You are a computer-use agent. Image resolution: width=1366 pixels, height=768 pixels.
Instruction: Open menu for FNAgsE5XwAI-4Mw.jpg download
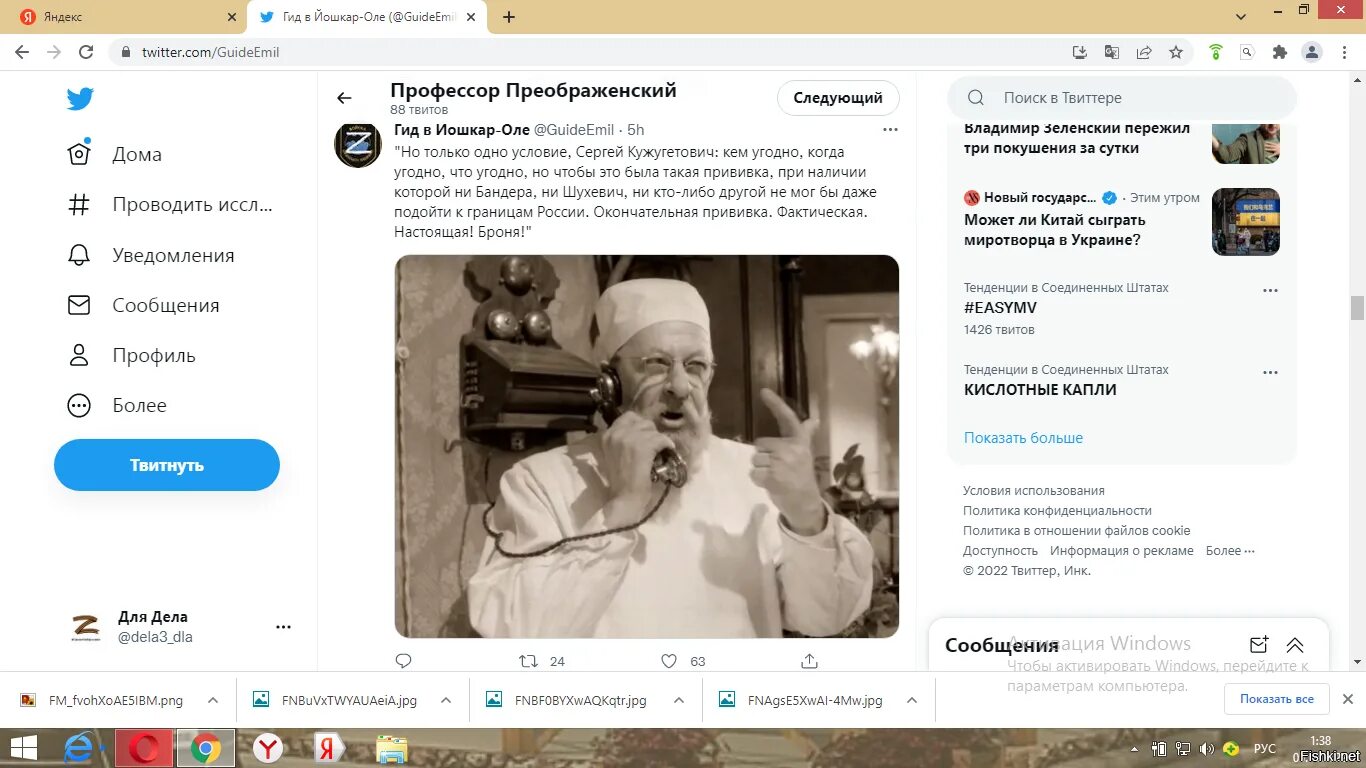[912, 700]
